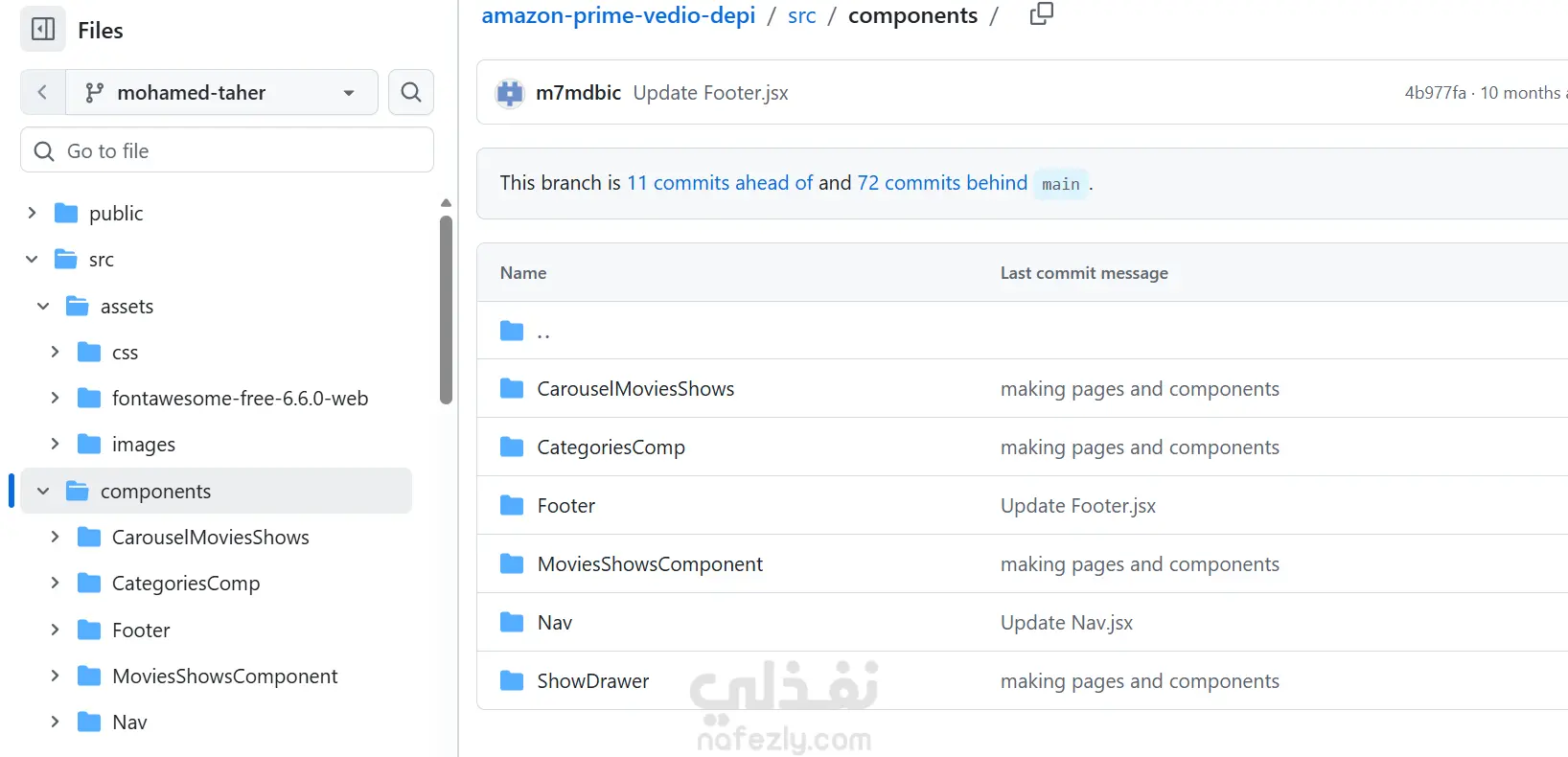This screenshot has width=1568, height=757.
Task: Collapse the components folder chevron
Action: coord(43,492)
